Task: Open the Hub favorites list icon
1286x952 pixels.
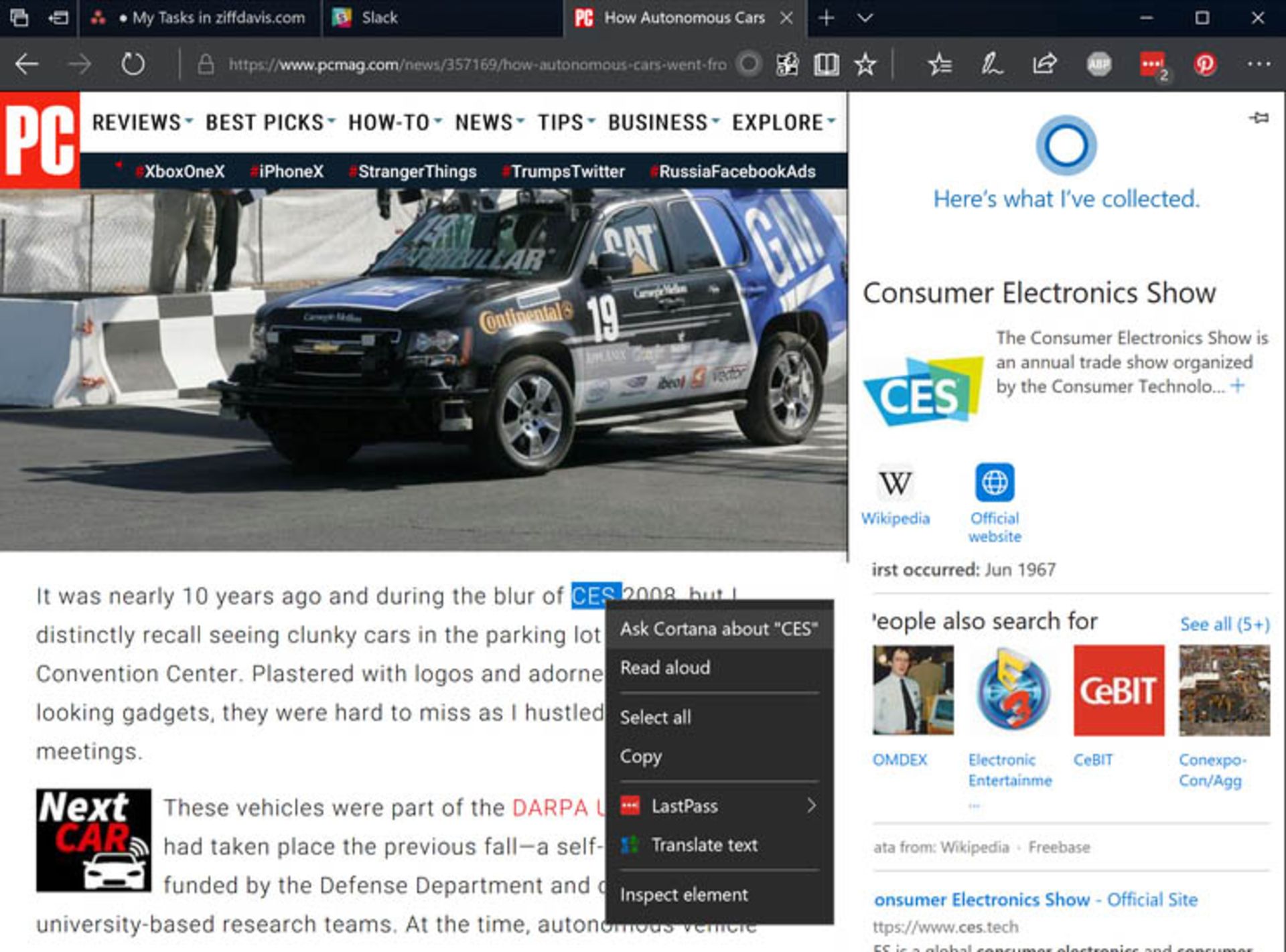Action: pos(940,64)
